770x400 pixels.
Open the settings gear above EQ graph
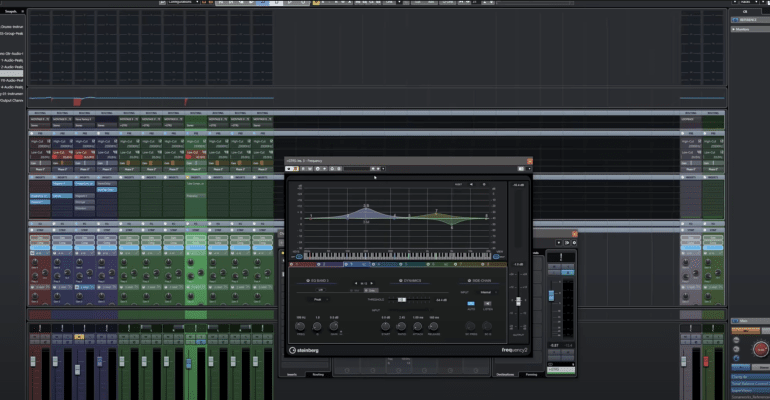tap(484, 185)
